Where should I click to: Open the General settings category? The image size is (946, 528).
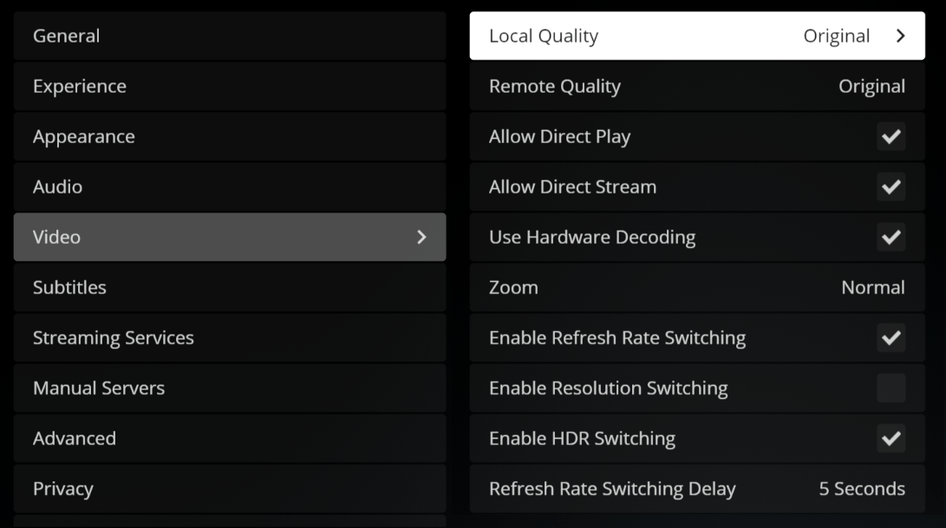pyautogui.click(x=229, y=36)
